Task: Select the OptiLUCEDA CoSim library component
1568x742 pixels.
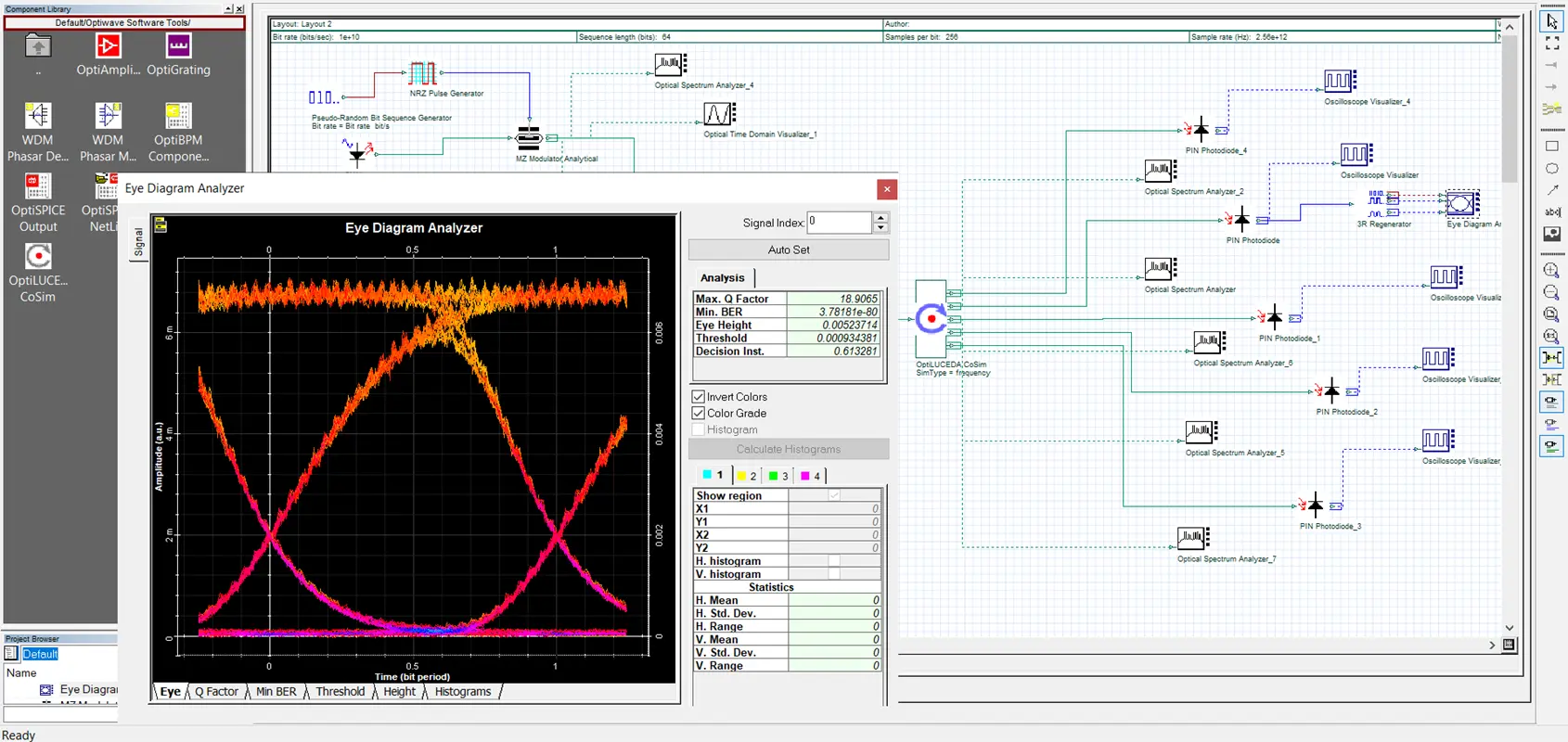Action: pos(38,256)
